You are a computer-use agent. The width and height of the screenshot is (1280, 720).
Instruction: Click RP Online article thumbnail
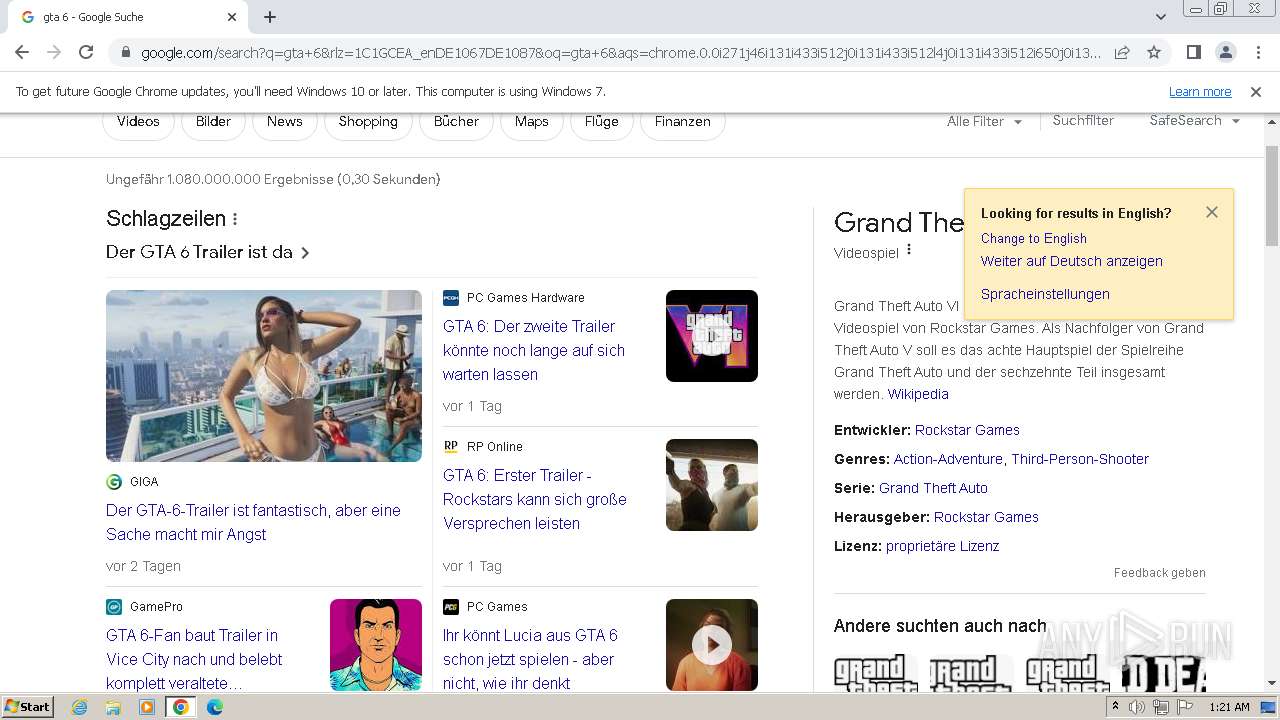point(712,485)
